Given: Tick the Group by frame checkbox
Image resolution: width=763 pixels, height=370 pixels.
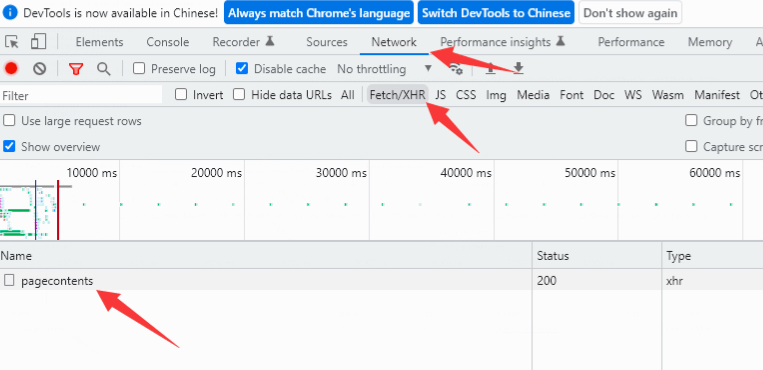Looking at the screenshot, I should coord(691,120).
